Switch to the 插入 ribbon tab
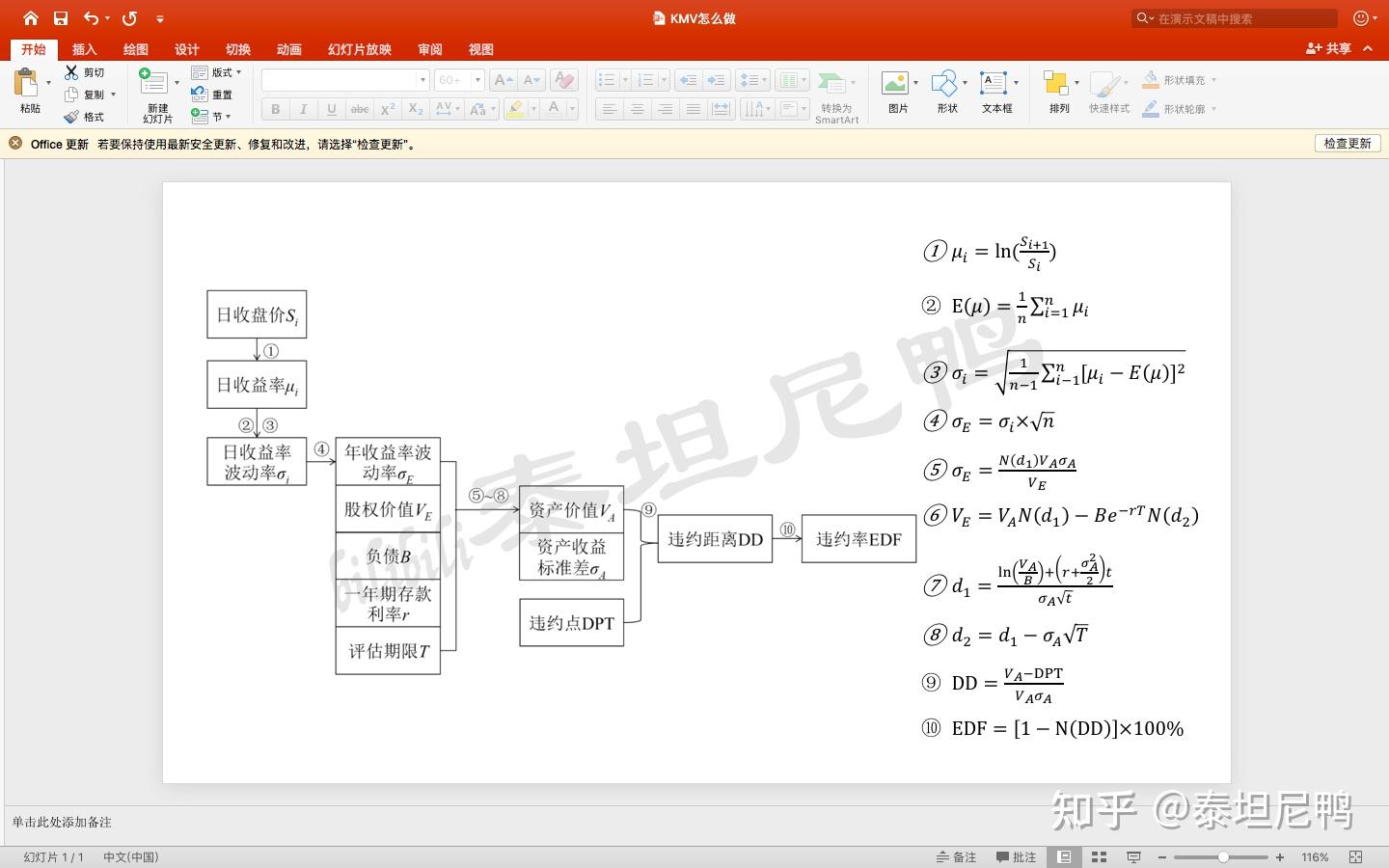The image size is (1389, 868). pyautogui.click(x=84, y=49)
